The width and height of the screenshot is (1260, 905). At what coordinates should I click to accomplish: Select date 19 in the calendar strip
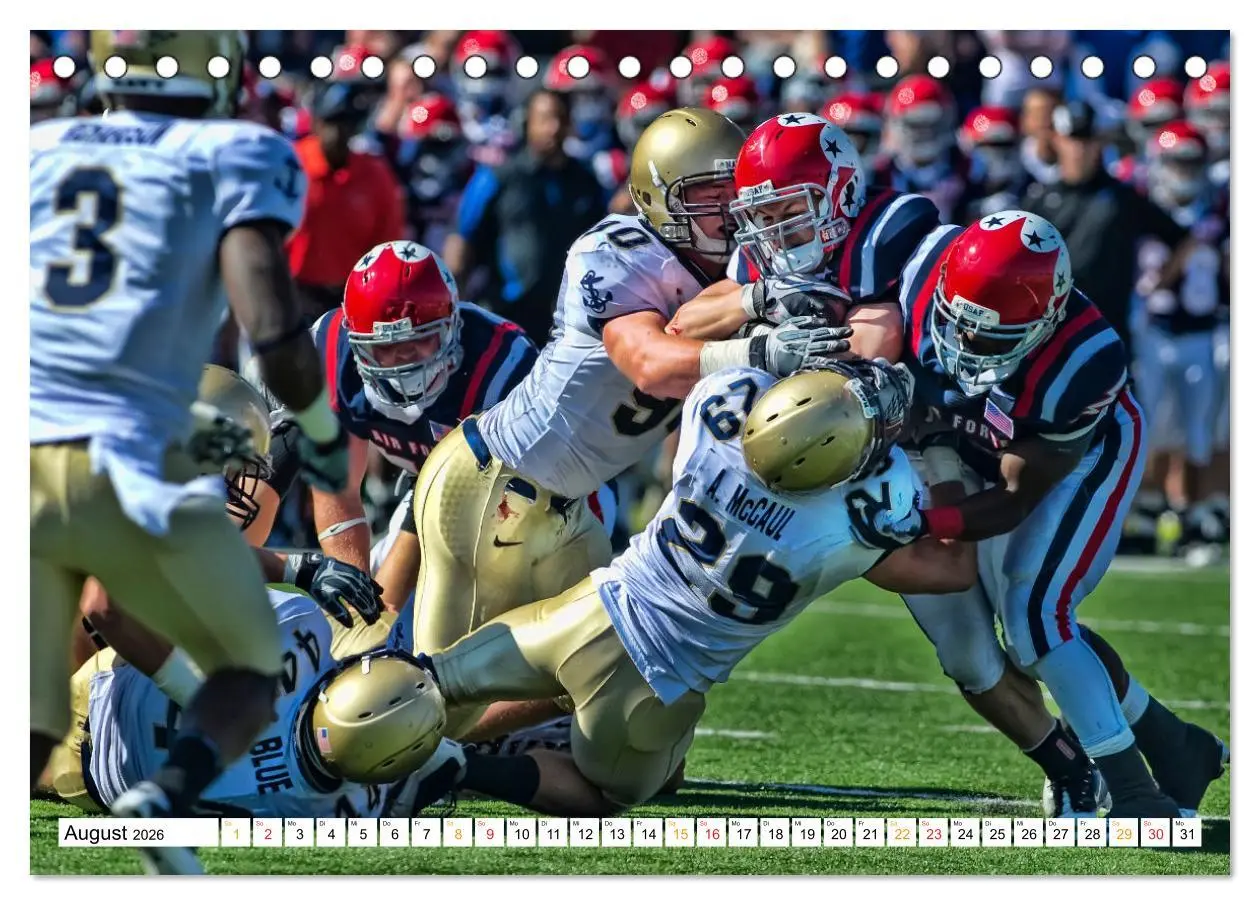pos(807,833)
